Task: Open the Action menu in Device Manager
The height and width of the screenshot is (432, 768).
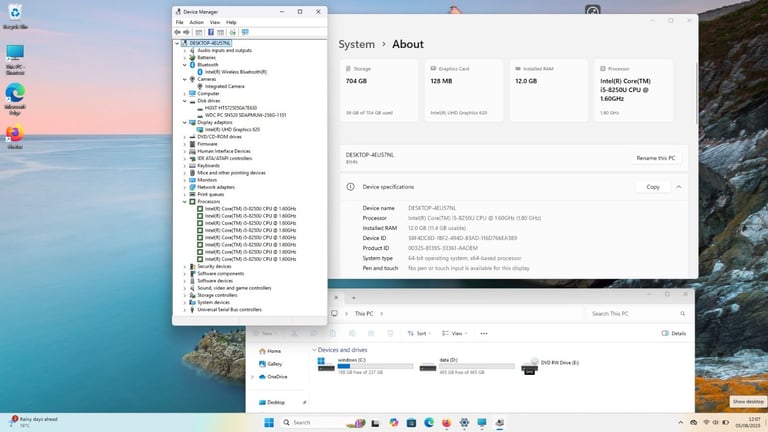Action: tap(196, 23)
